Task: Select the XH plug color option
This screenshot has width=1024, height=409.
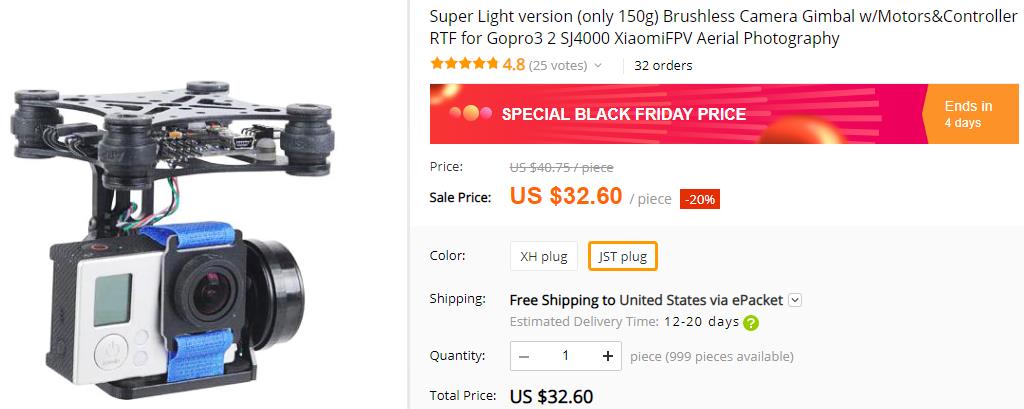Action: click(x=543, y=256)
